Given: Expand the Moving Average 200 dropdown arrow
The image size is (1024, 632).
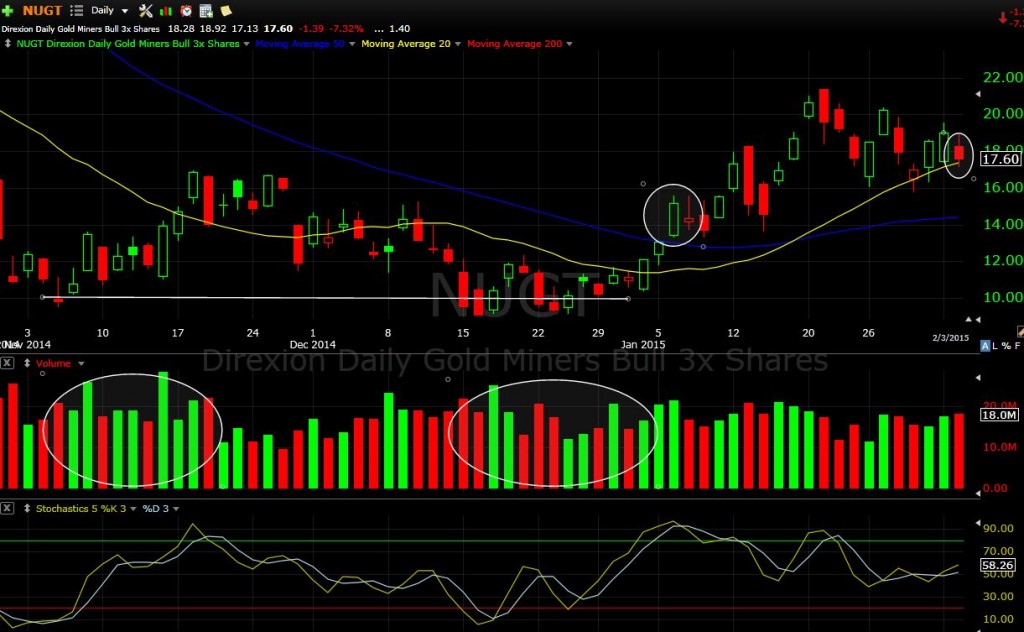Looking at the screenshot, I should [569, 44].
